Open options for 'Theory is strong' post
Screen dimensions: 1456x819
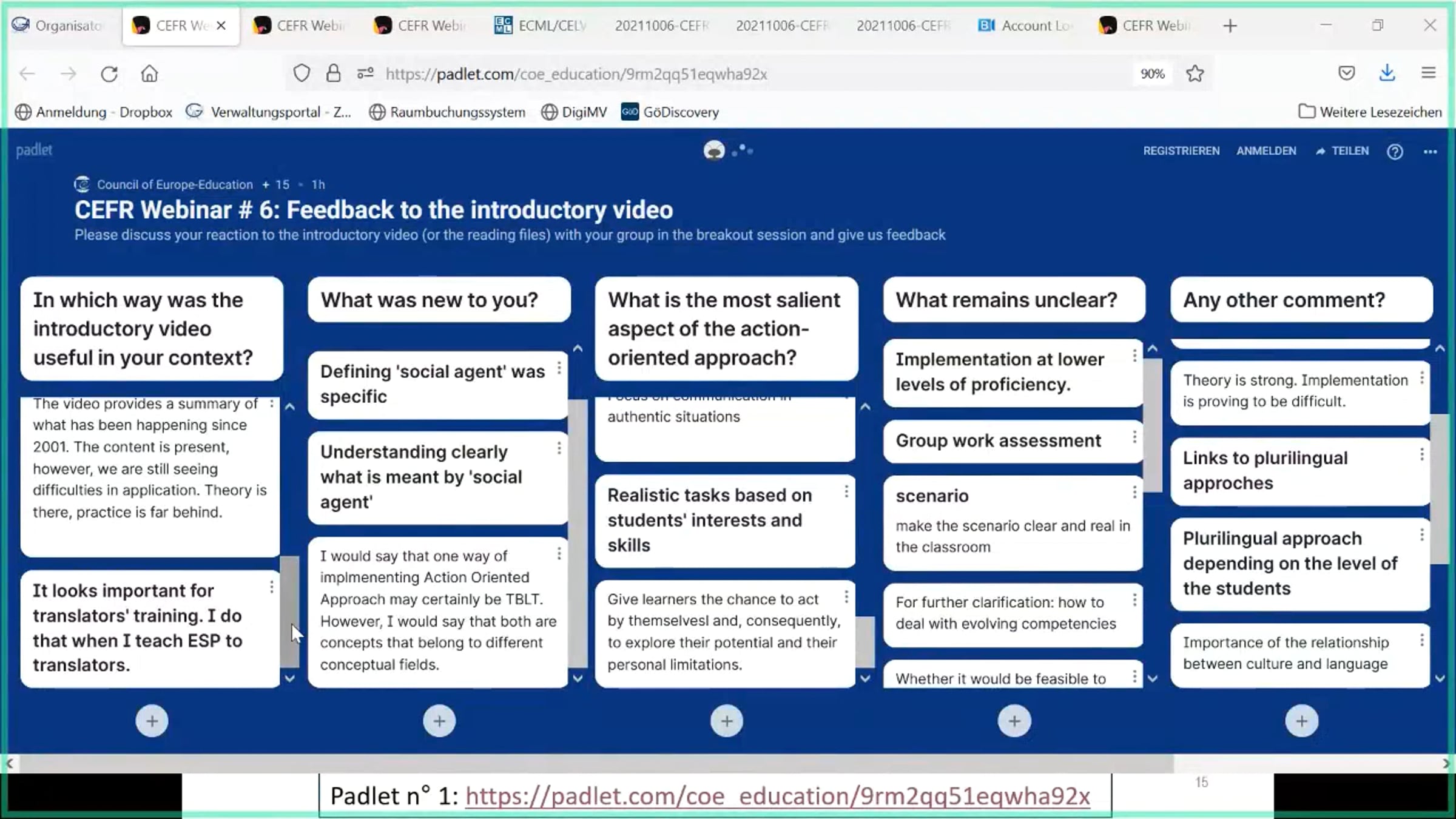[1421, 378]
